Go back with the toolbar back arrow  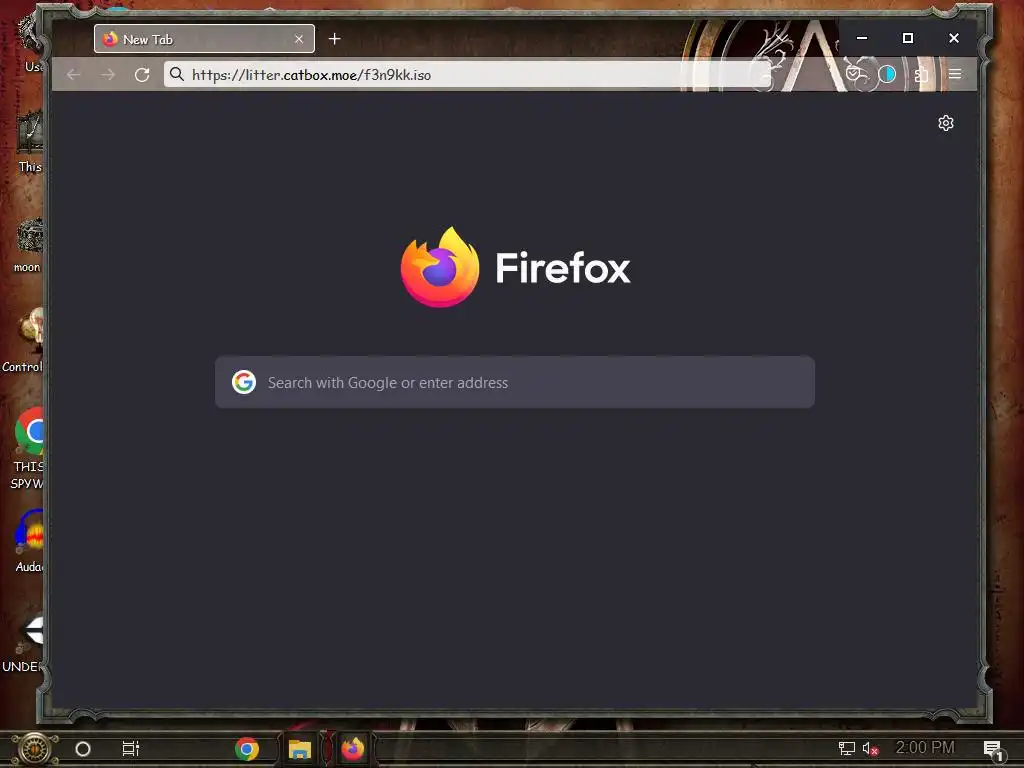(74, 74)
